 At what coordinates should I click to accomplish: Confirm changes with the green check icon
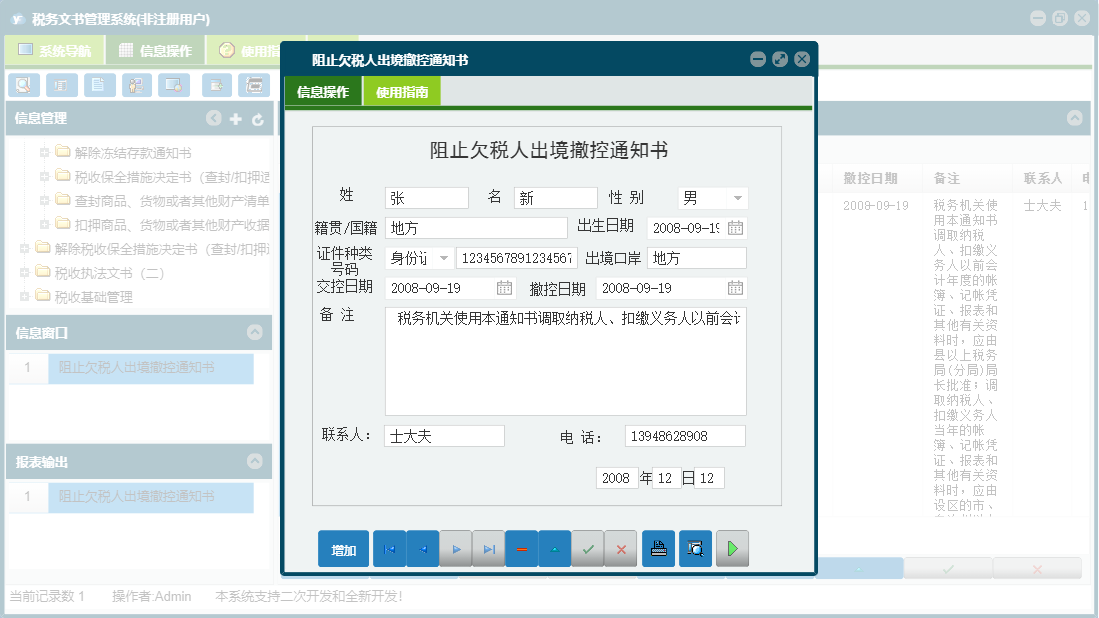click(x=588, y=548)
